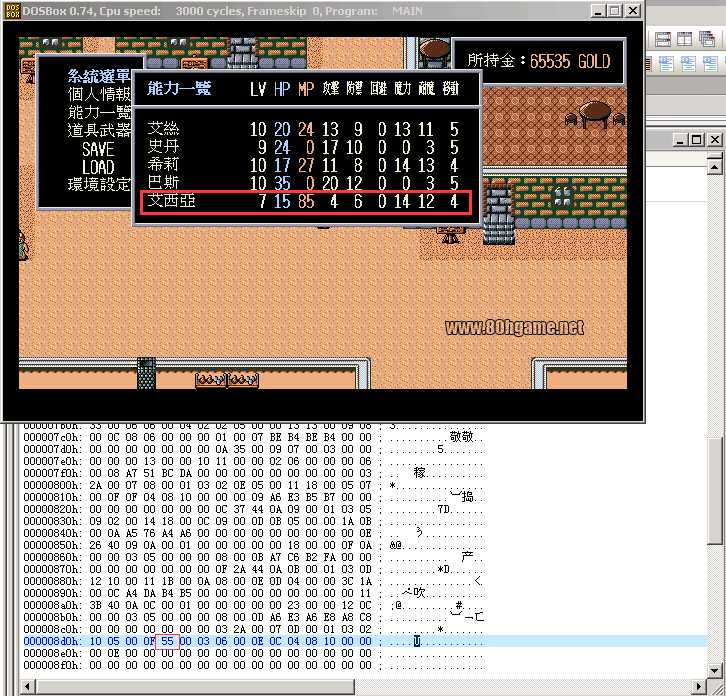Click the HP column header

[282, 89]
